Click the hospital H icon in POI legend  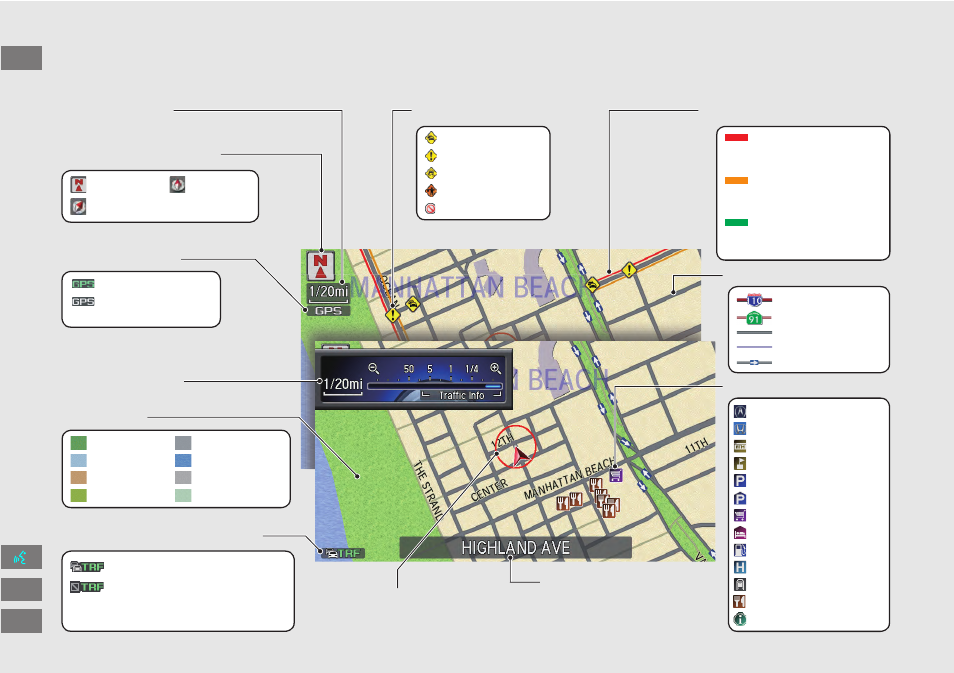(x=740, y=568)
